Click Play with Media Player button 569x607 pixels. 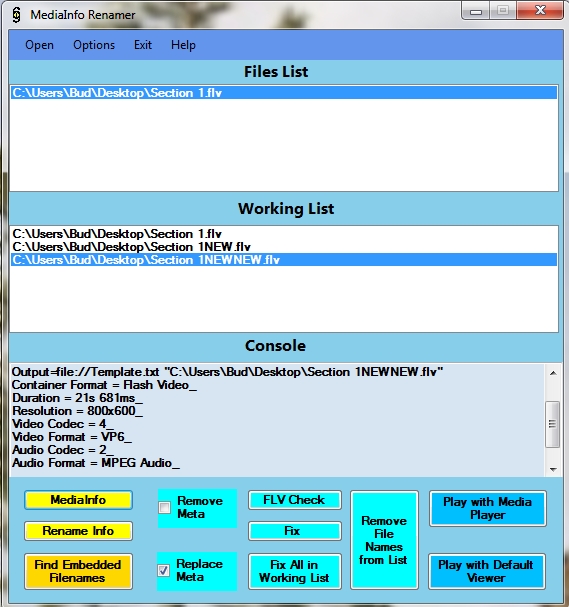(x=488, y=508)
